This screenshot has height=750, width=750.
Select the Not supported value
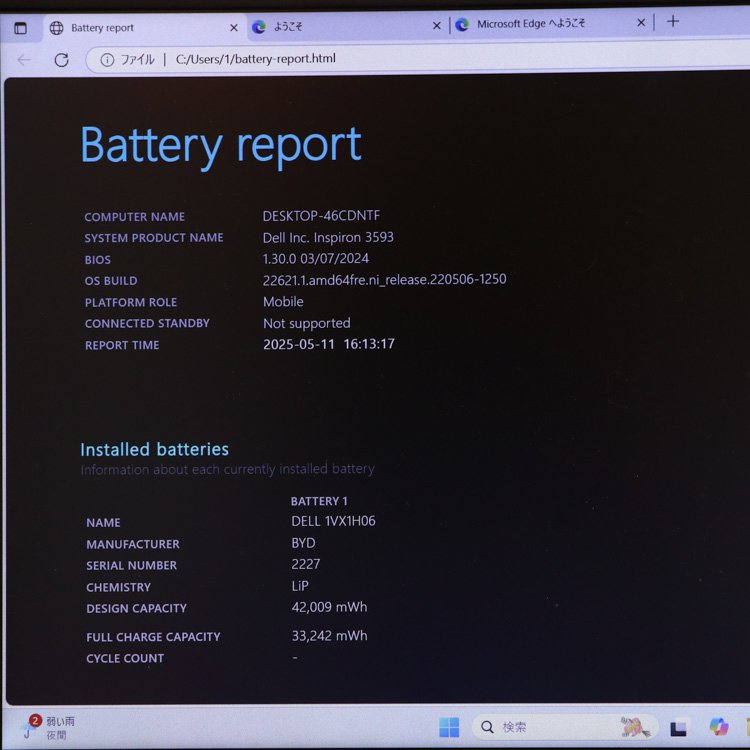coord(307,323)
